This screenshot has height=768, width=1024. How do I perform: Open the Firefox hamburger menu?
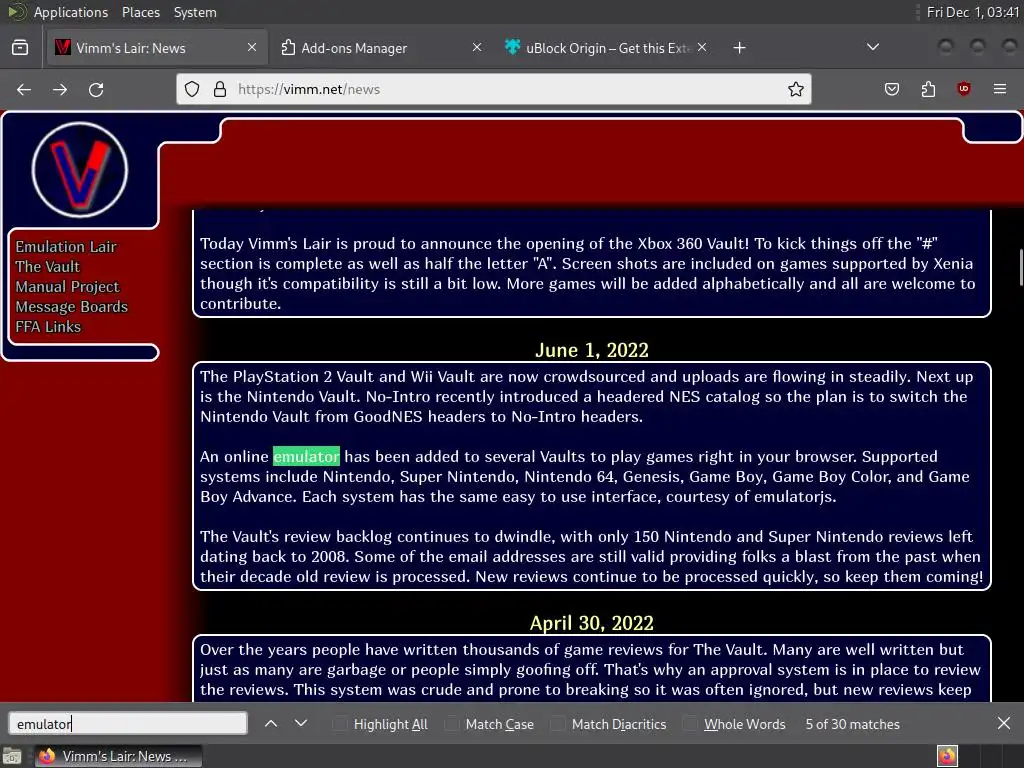point(1000,89)
